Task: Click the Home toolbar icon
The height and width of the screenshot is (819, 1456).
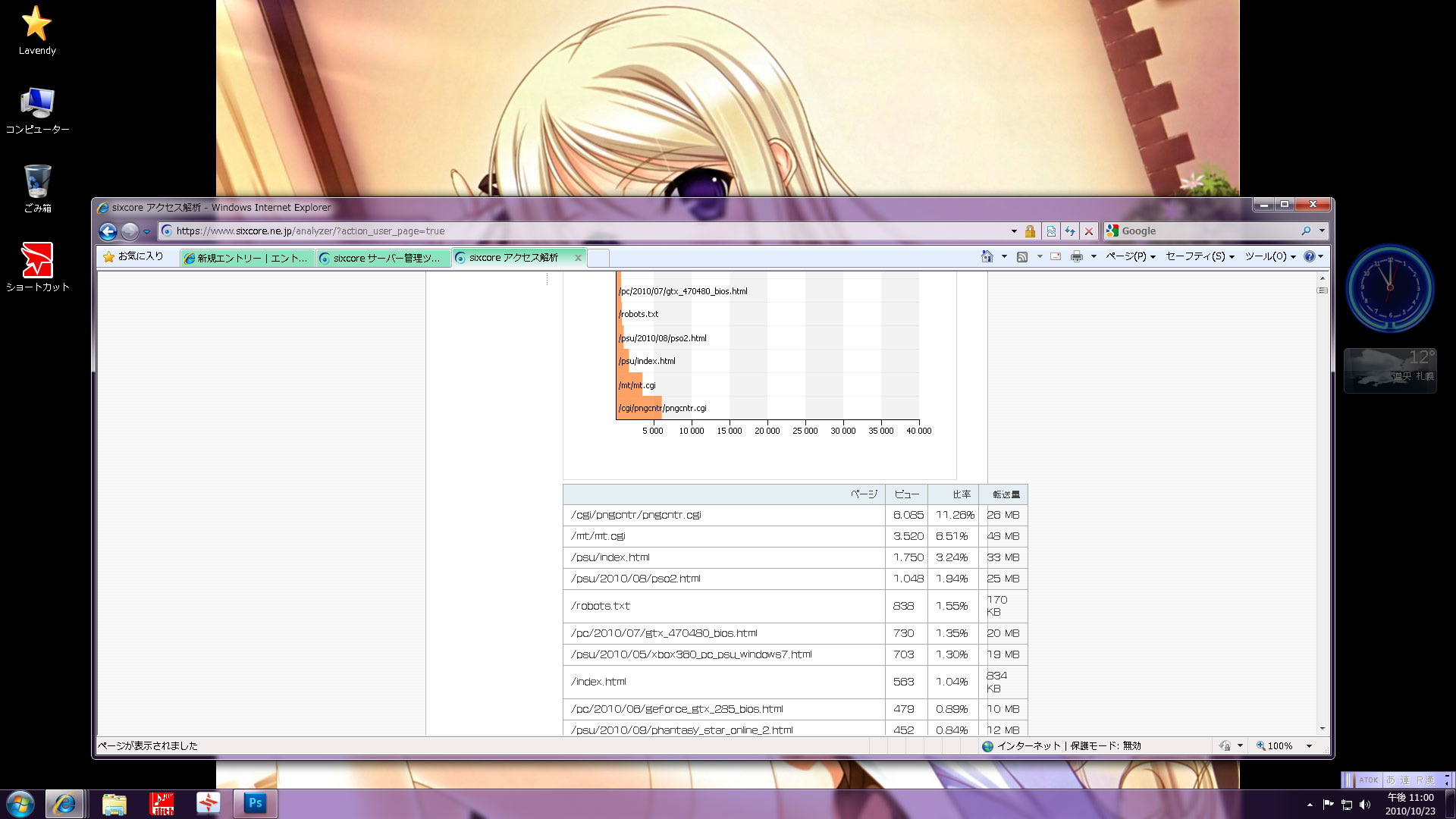Action: point(987,256)
